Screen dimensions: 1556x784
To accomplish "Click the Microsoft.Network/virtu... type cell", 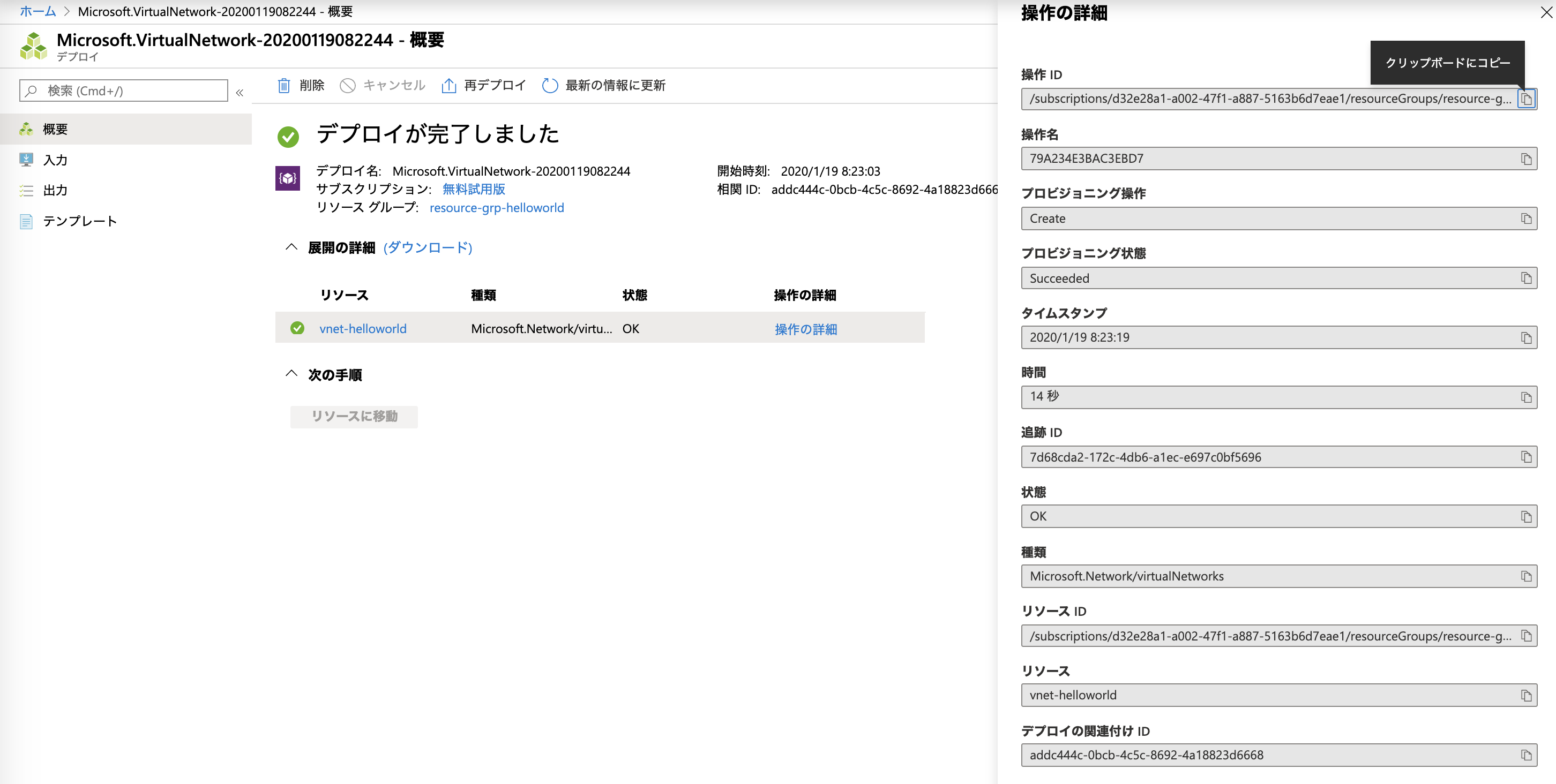I will pyautogui.click(x=541, y=329).
